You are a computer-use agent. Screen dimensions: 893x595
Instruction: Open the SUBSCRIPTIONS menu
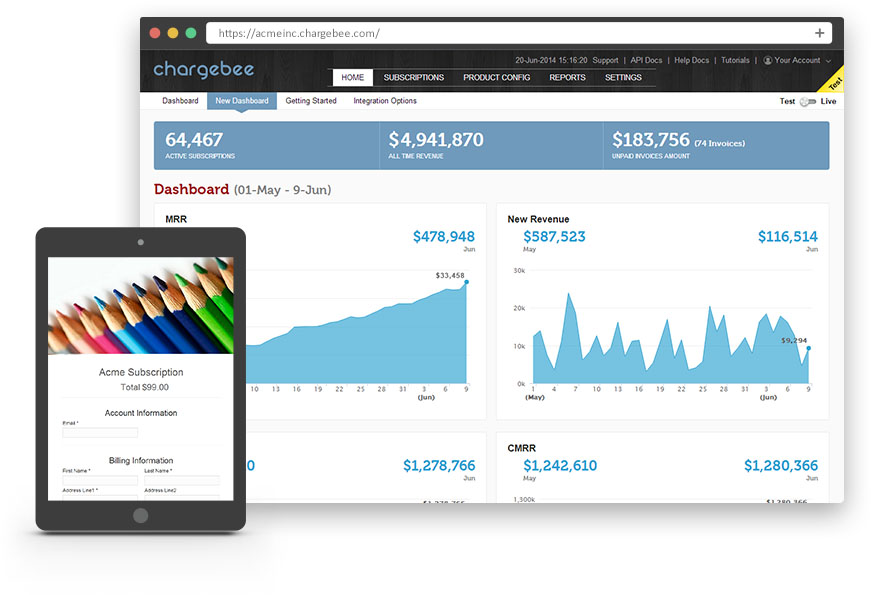click(413, 77)
